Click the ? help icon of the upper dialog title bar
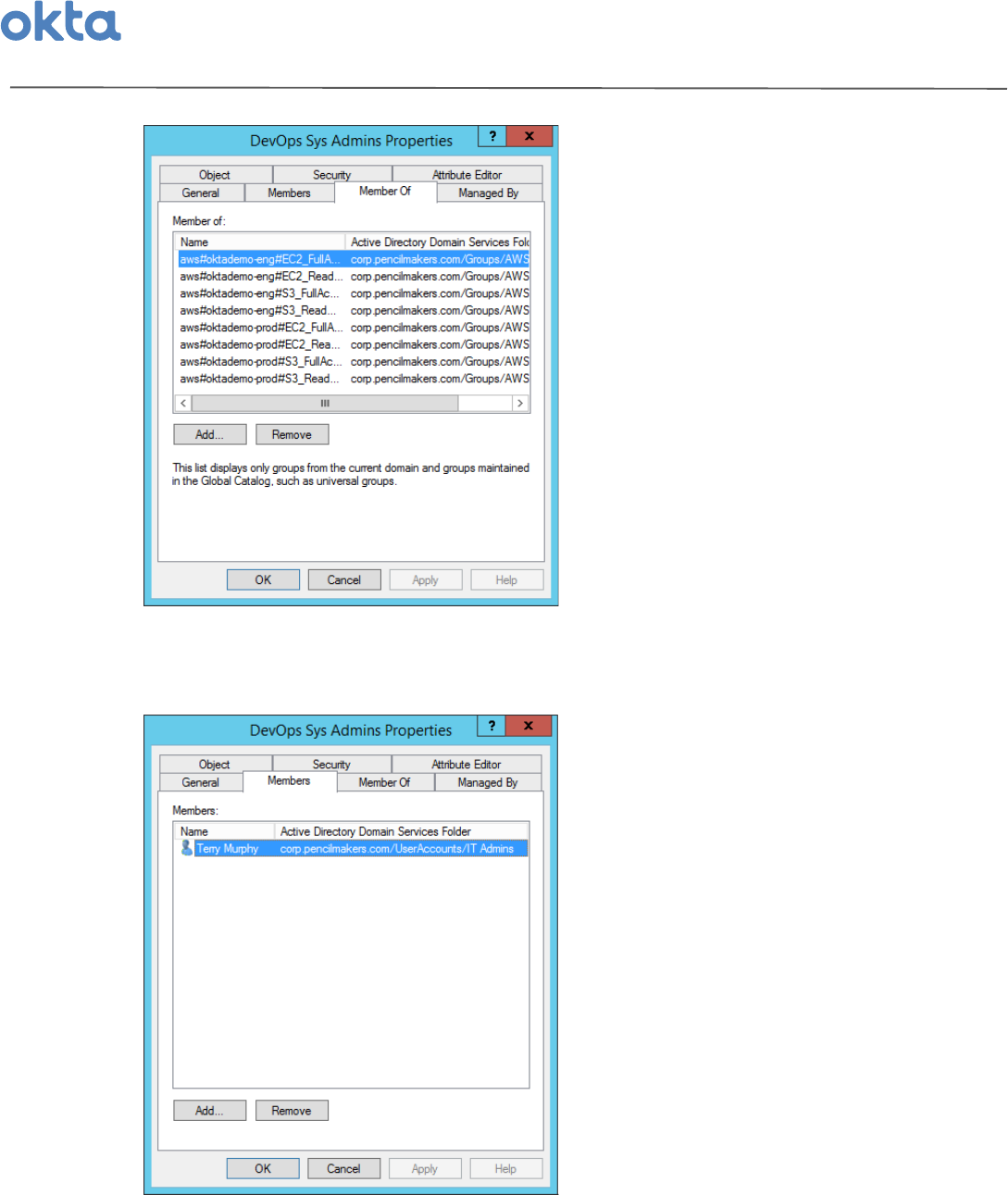This screenshot has height=1195, width=1008. [492, 136]
